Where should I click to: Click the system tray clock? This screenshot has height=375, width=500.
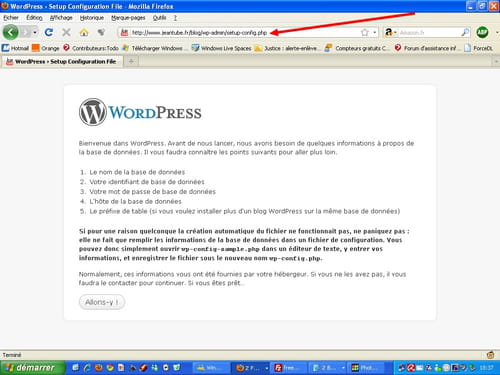point(486,368)
